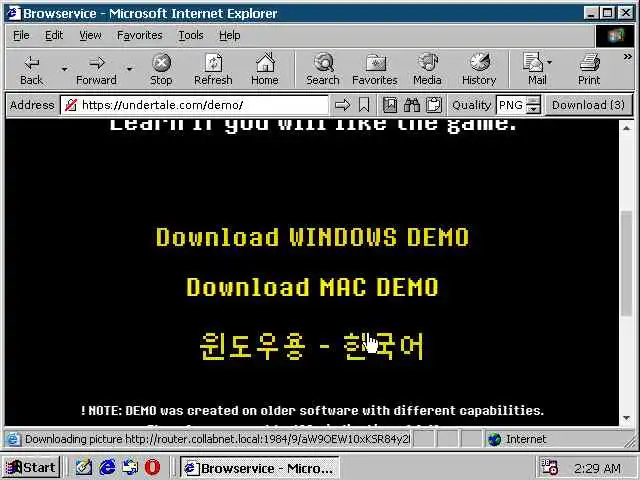Click the vertical scrollbar down arrow

coord(627,418)
